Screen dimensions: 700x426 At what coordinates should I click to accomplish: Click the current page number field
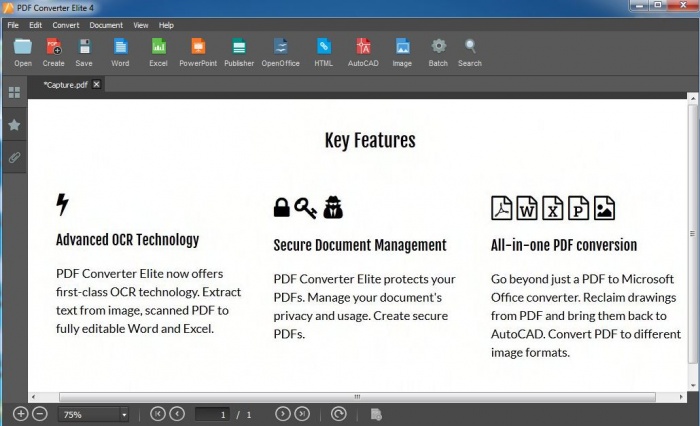pos(212,414)
